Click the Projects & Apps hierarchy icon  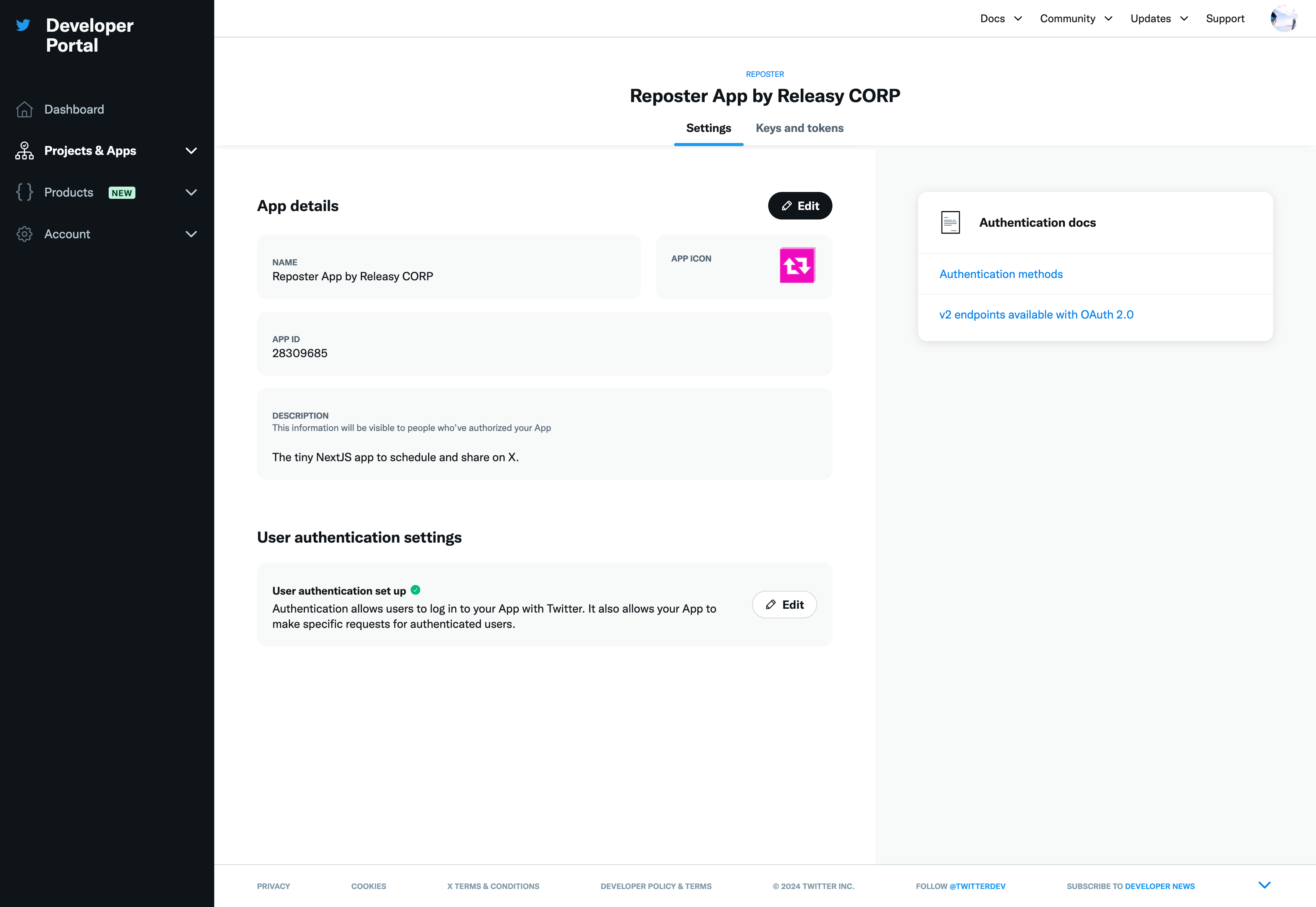[24, 151]
